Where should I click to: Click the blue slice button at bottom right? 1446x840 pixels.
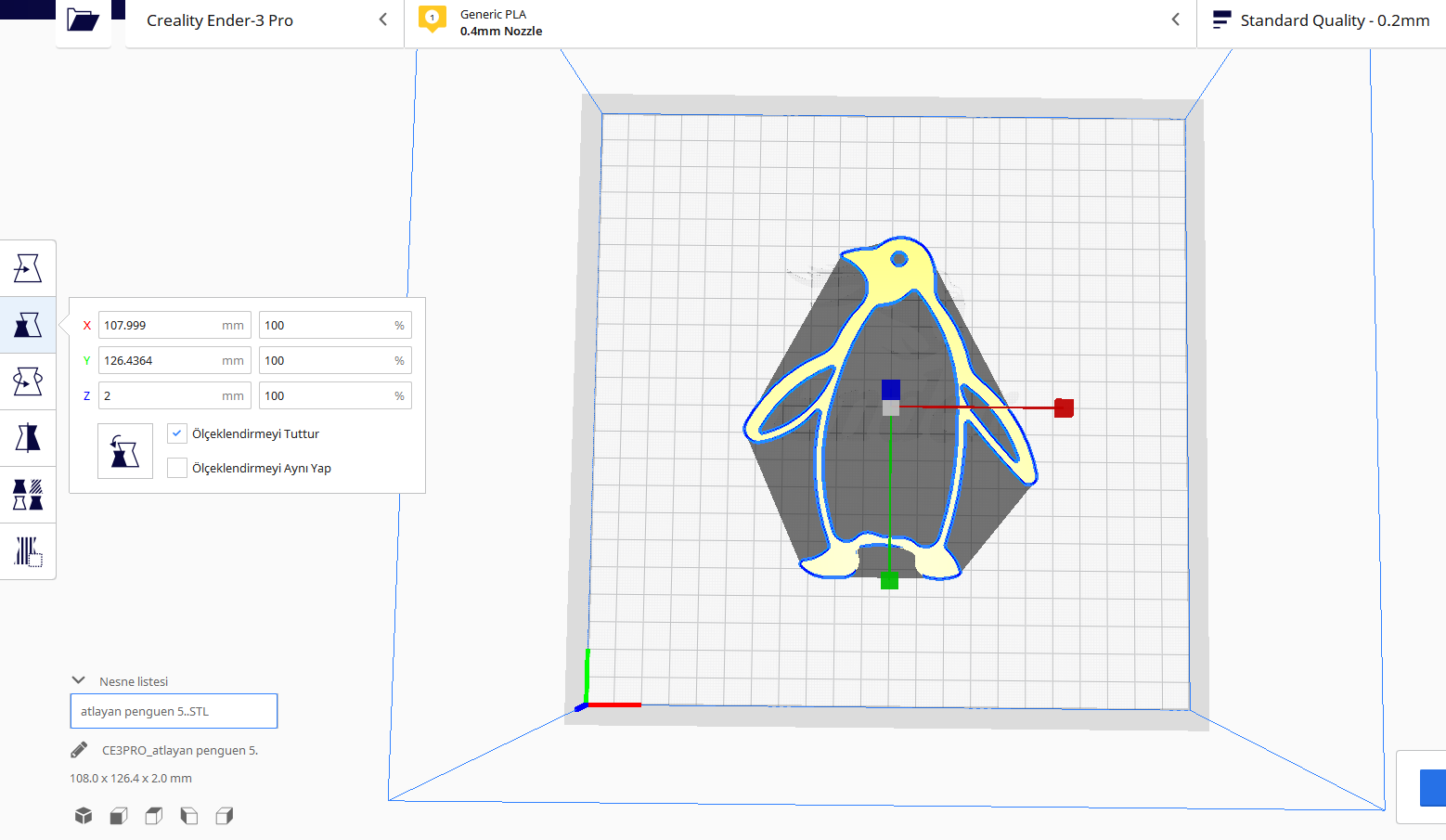(x=1432, y=788)
